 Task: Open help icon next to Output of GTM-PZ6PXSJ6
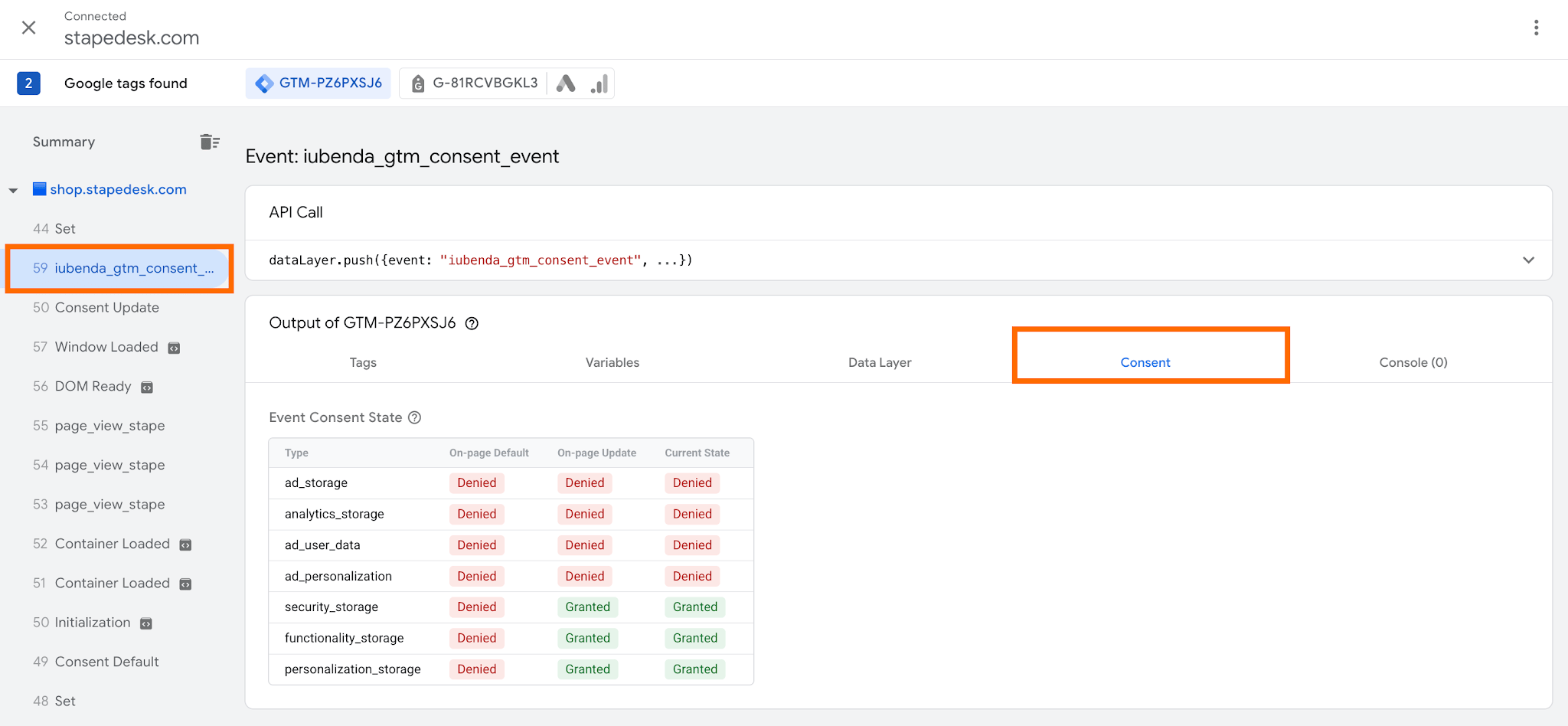coord(472,323)
